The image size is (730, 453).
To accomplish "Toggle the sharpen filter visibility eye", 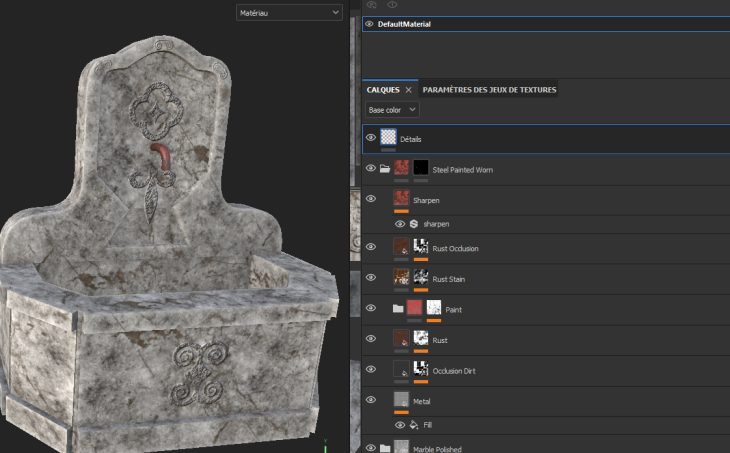I will tap(400, 224).
